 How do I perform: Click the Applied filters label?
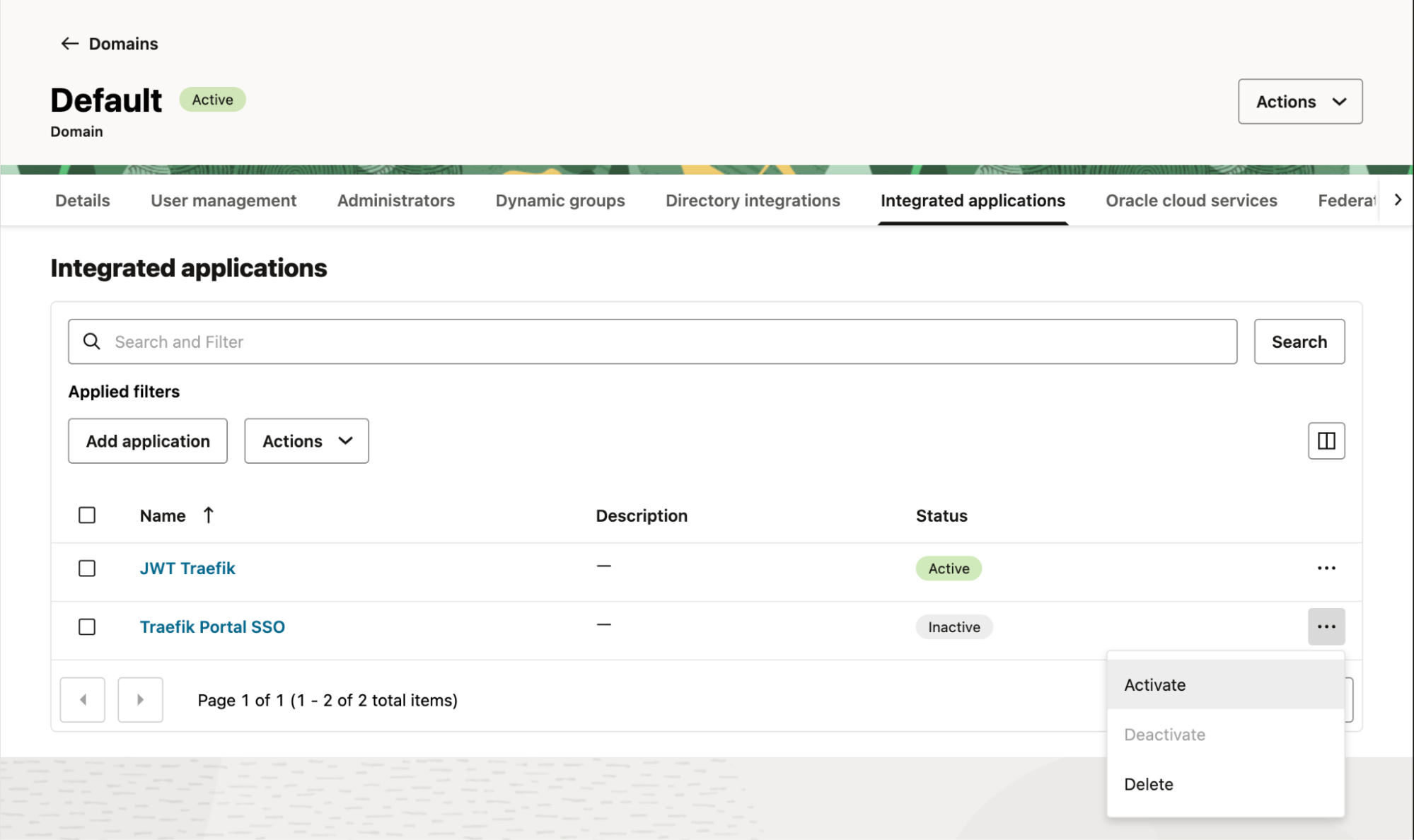click(124, 392)
